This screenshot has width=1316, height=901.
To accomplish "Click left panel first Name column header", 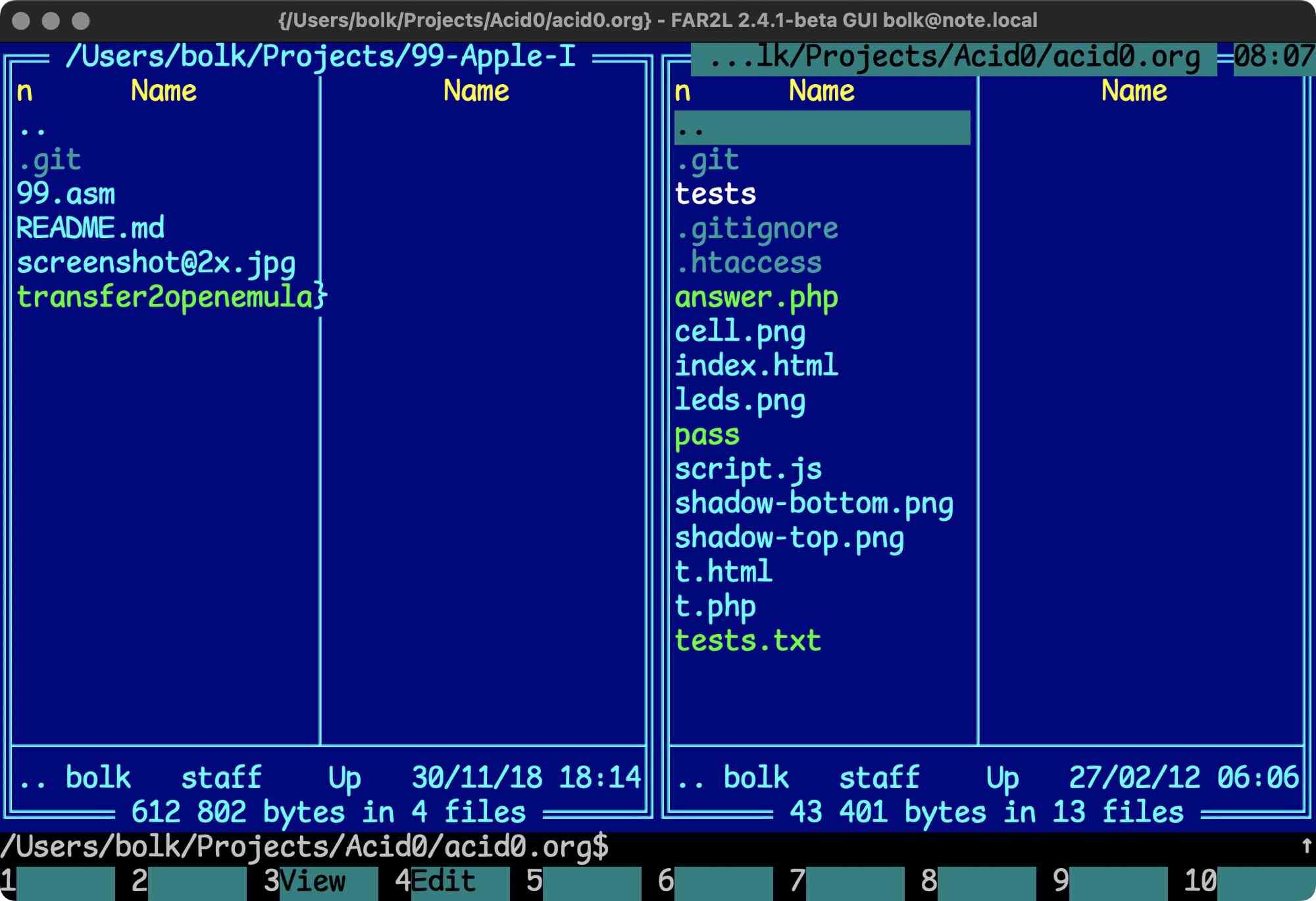I will click(x=164, y=91).
